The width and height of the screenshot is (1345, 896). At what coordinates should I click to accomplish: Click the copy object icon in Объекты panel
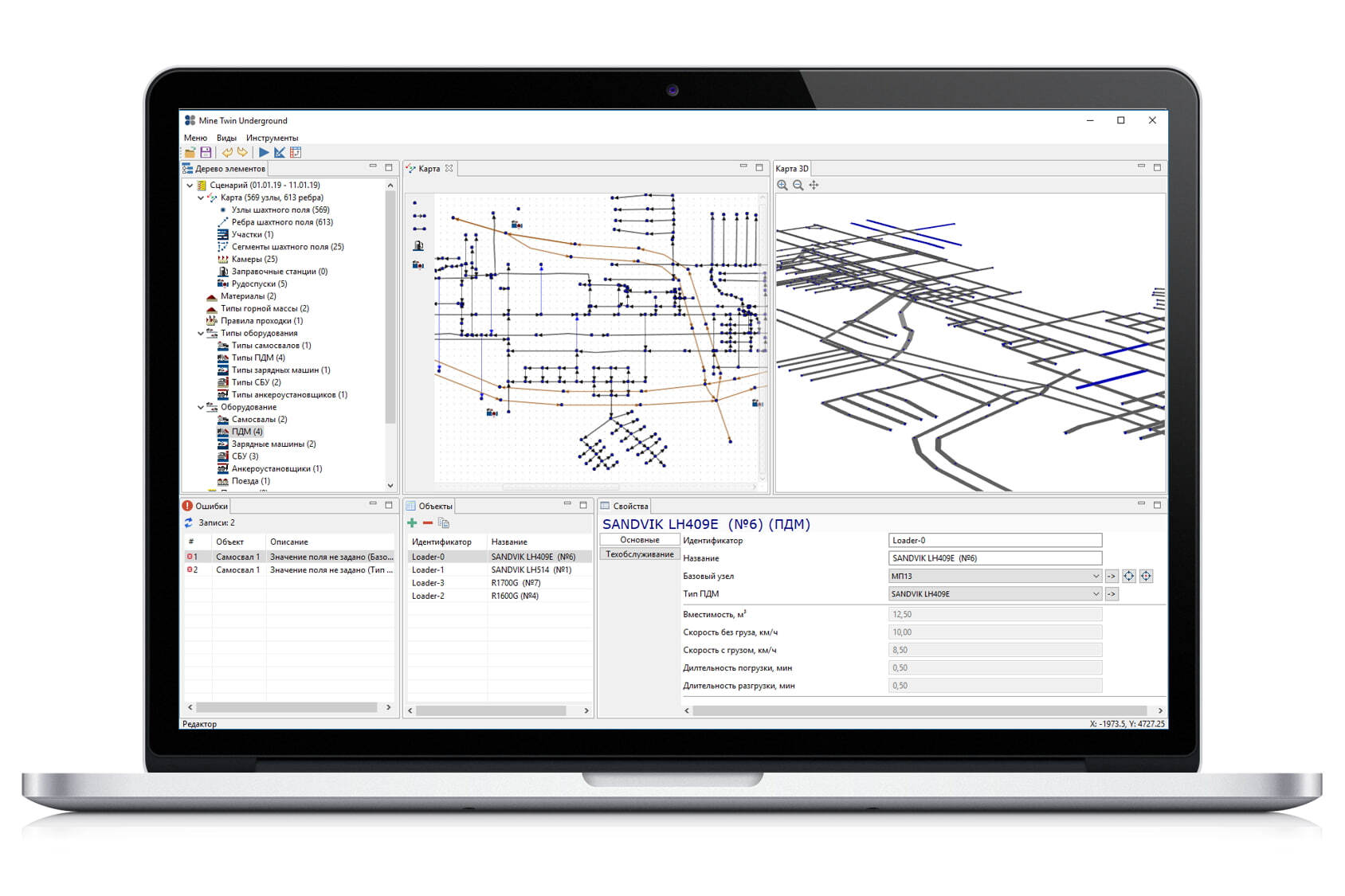[444, 522]
